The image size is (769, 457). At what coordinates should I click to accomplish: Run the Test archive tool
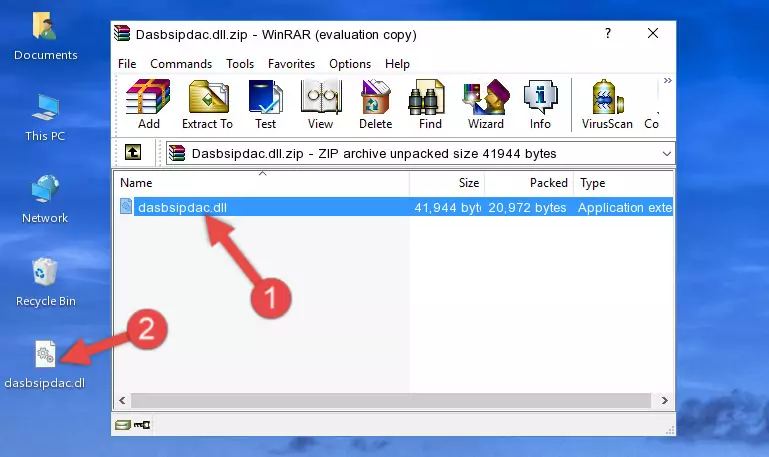[265, 104]
